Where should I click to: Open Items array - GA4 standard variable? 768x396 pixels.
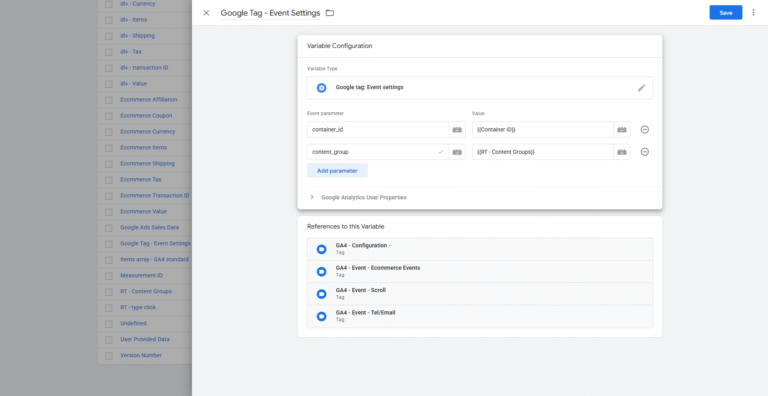point(154,260)
